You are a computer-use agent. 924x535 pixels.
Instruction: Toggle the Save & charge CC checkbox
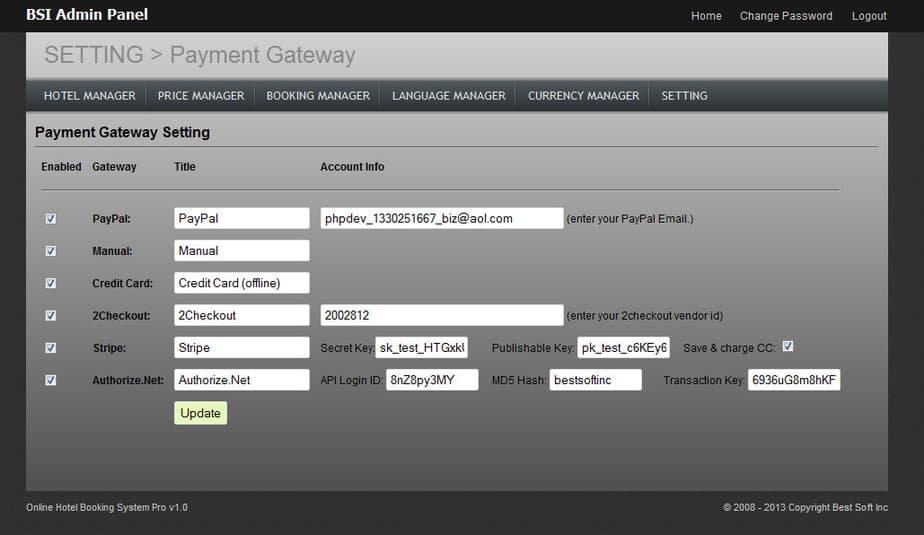[x=788, y=346]
